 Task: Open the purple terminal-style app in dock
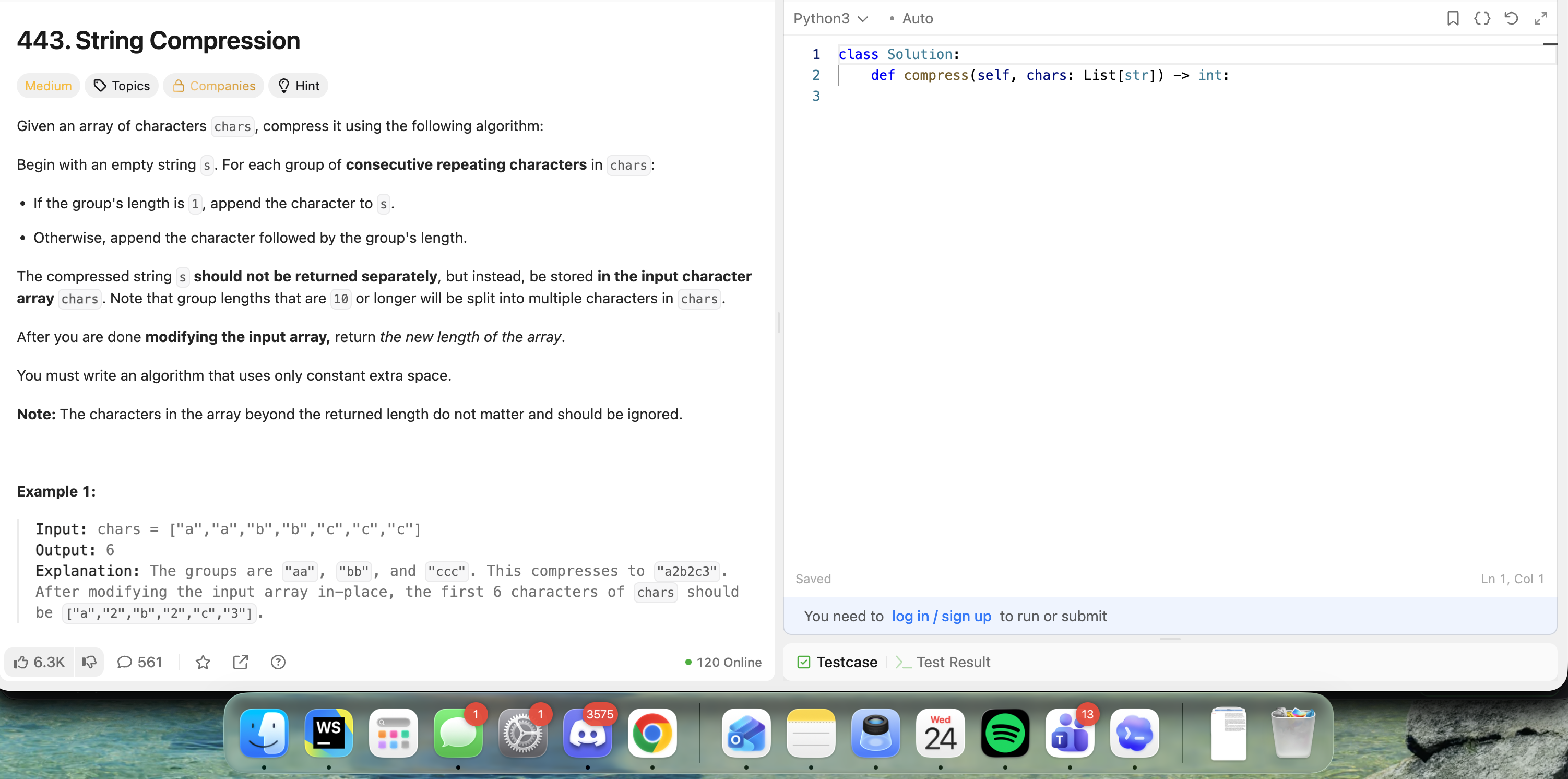(x=1134, y=733)
